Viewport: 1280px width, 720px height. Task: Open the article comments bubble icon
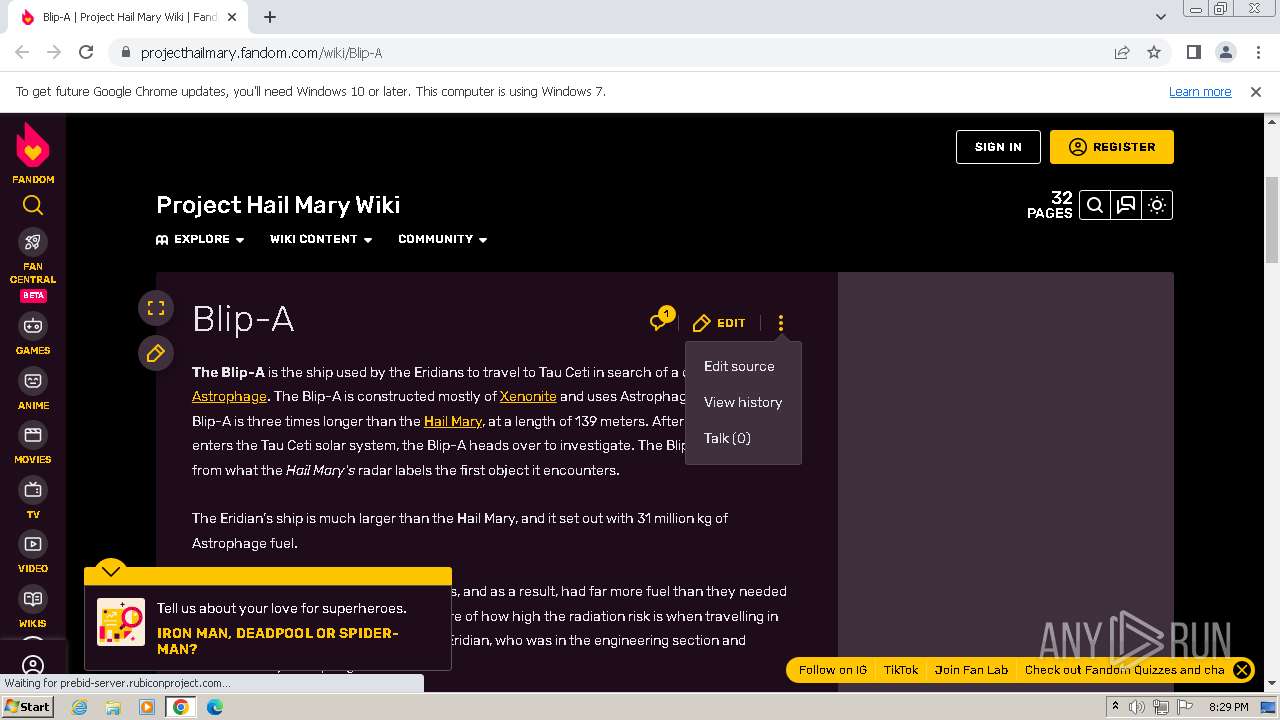(x=660, y=321)
